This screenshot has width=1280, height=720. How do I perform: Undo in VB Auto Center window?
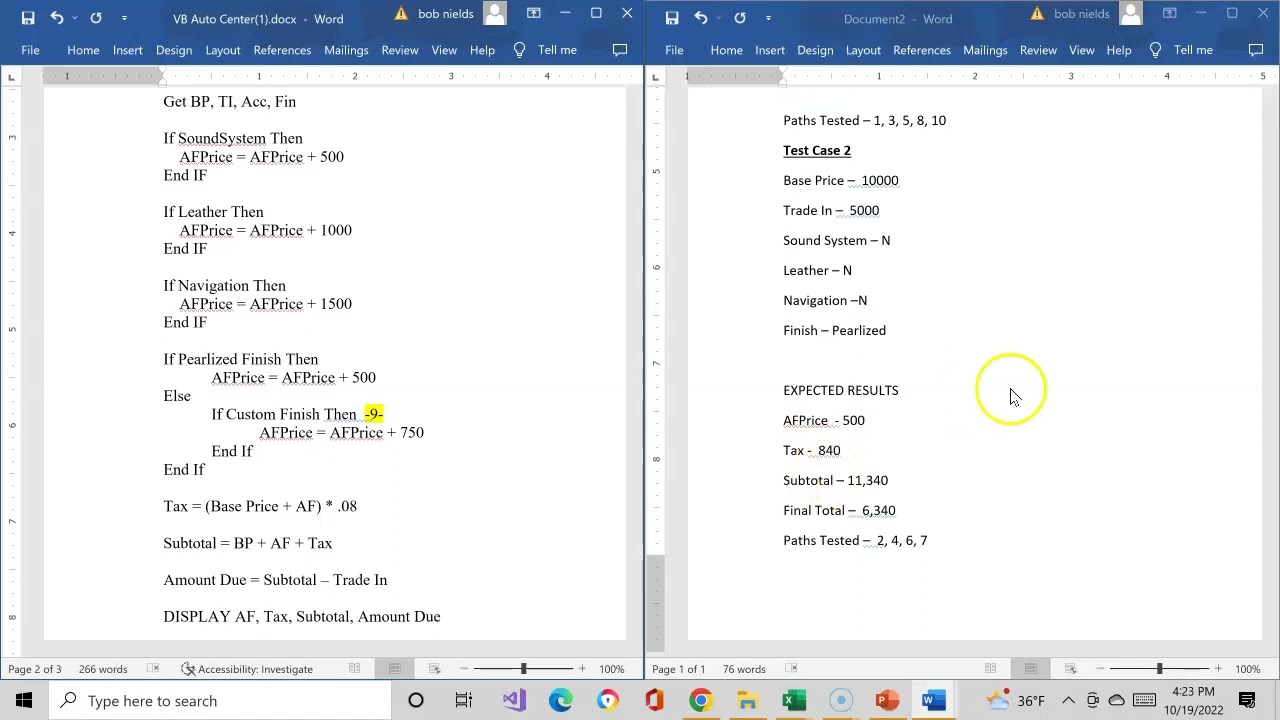[57, 18]
